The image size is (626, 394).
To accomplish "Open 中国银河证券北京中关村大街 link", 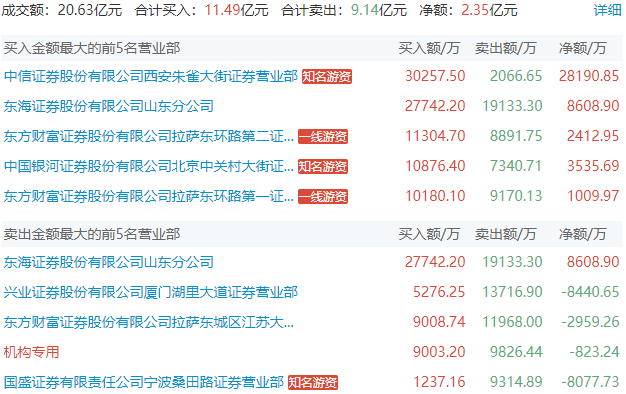I will click(x=149, y=166).
